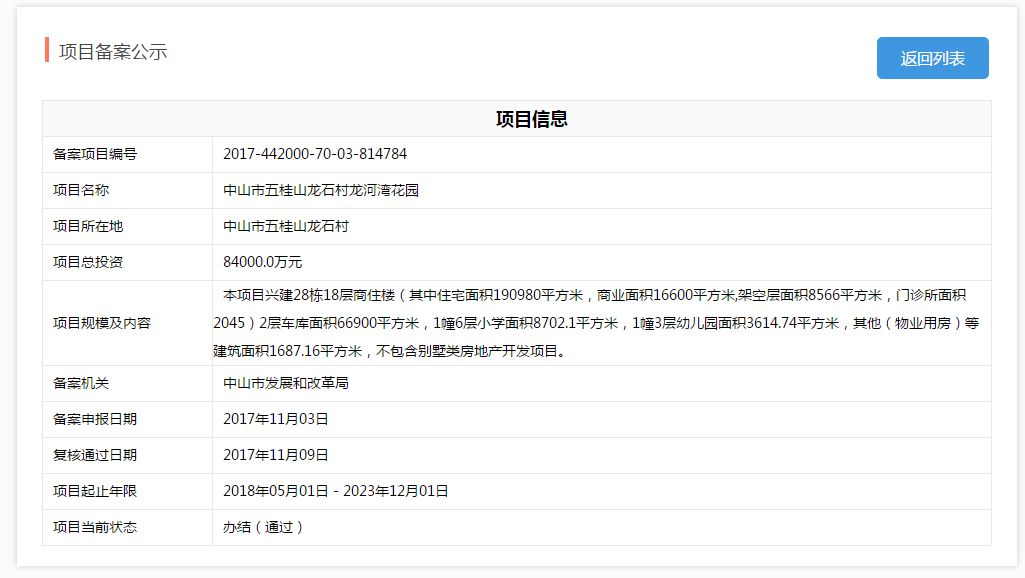Image resolution: width=1025 pixels, height=578 pixels.
Task: Select project number 2017-442000-70-03-814784
Action: click(x=315, y=154)
